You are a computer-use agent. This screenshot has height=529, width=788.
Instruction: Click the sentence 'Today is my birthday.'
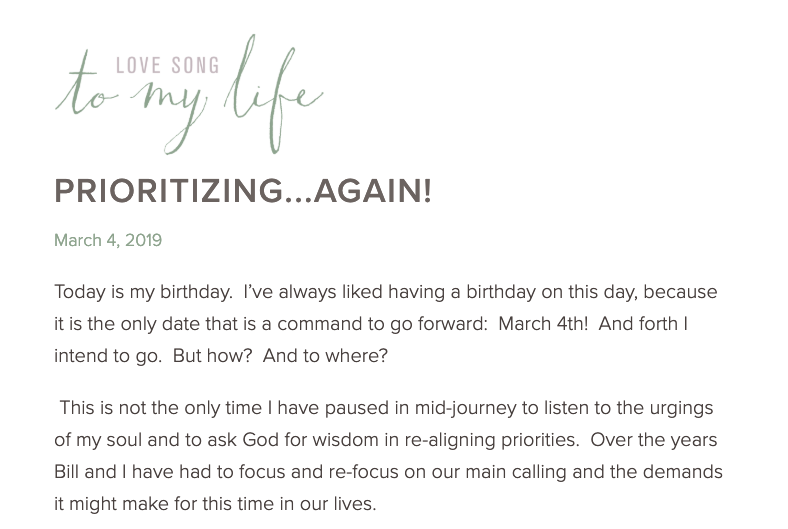(x=143, y=292)
